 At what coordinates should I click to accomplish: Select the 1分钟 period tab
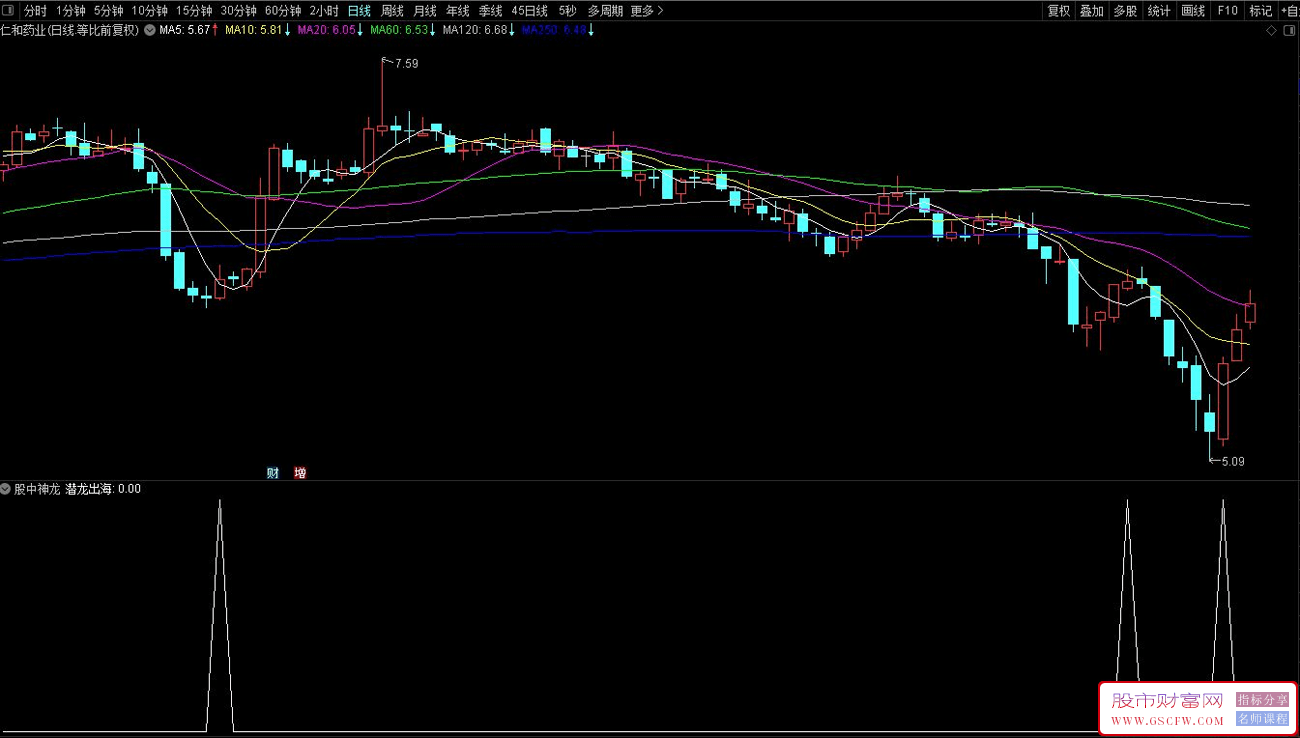point(71,11)
